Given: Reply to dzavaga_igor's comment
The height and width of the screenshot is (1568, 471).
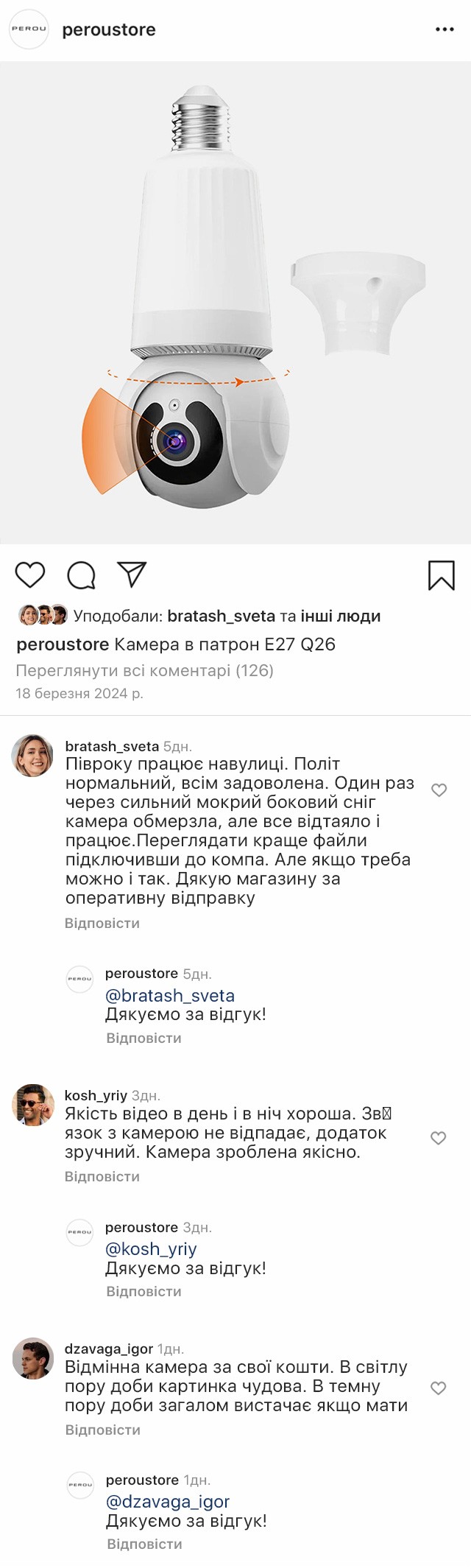Looking at the screenshot, I should coord(103,1430).
